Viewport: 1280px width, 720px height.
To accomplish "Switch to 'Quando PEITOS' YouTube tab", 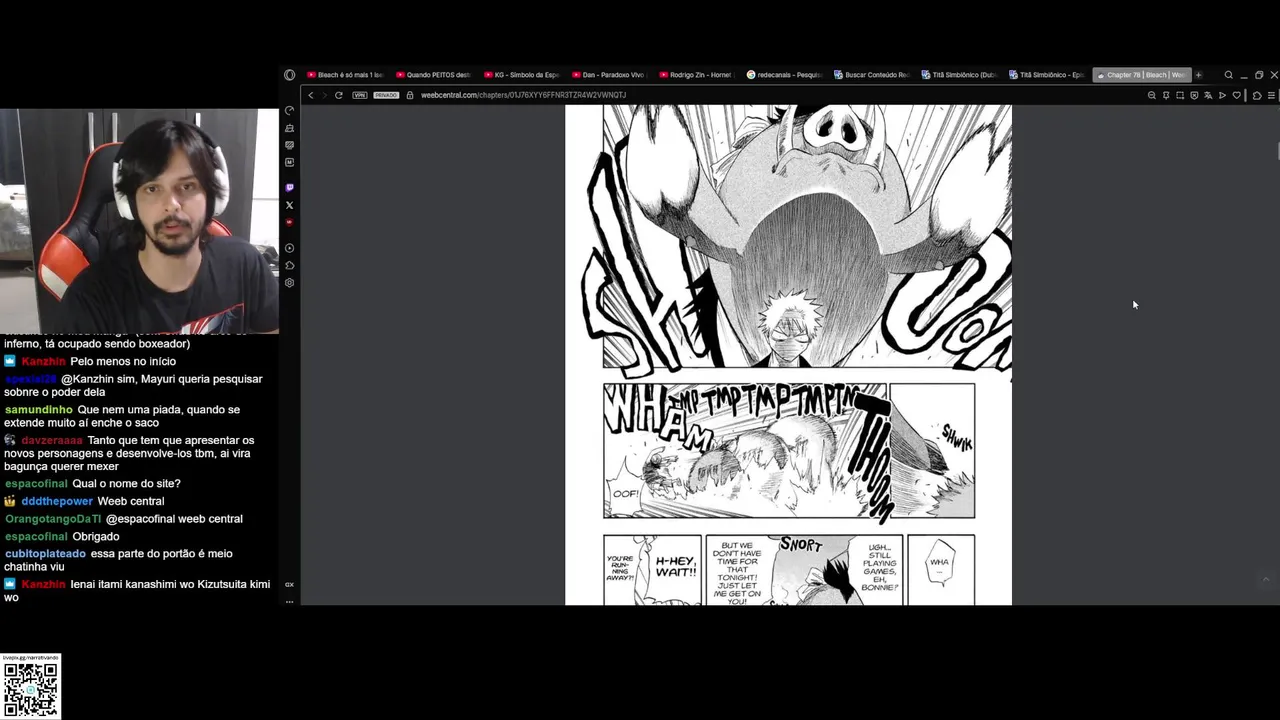I will click(433, 75).
